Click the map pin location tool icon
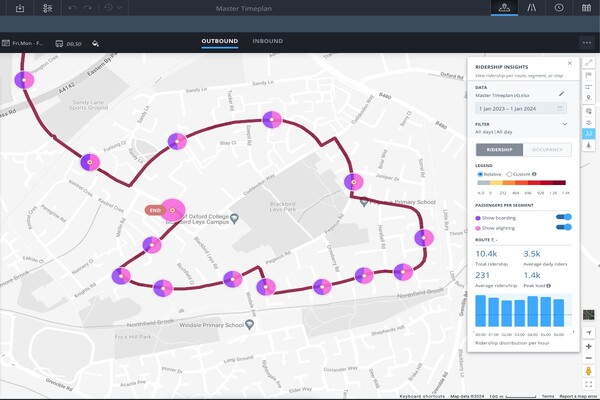The image size is (600, 400). pos(589,98)
